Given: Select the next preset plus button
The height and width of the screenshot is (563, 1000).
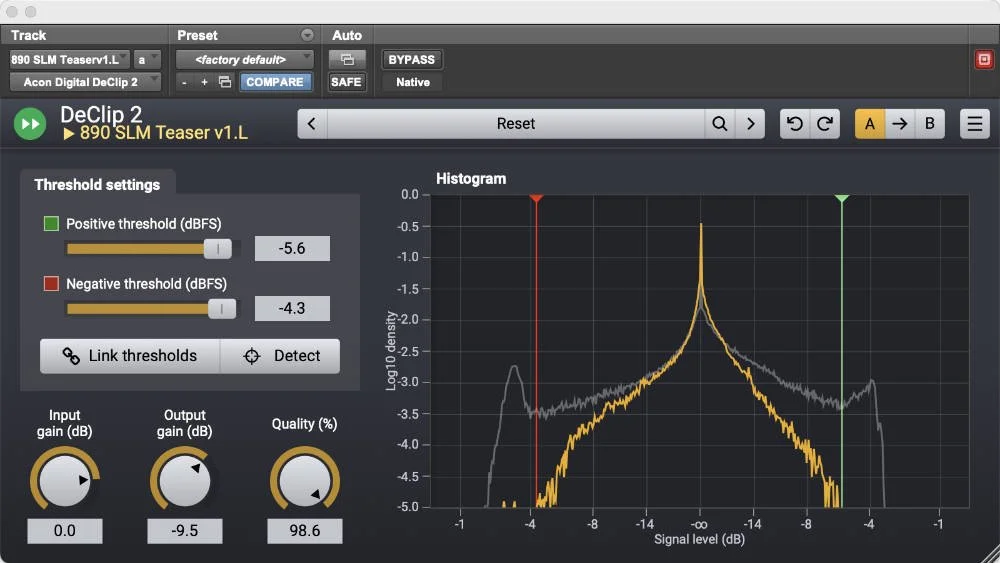Looking at the screenshot, I should tap(204, 82).
